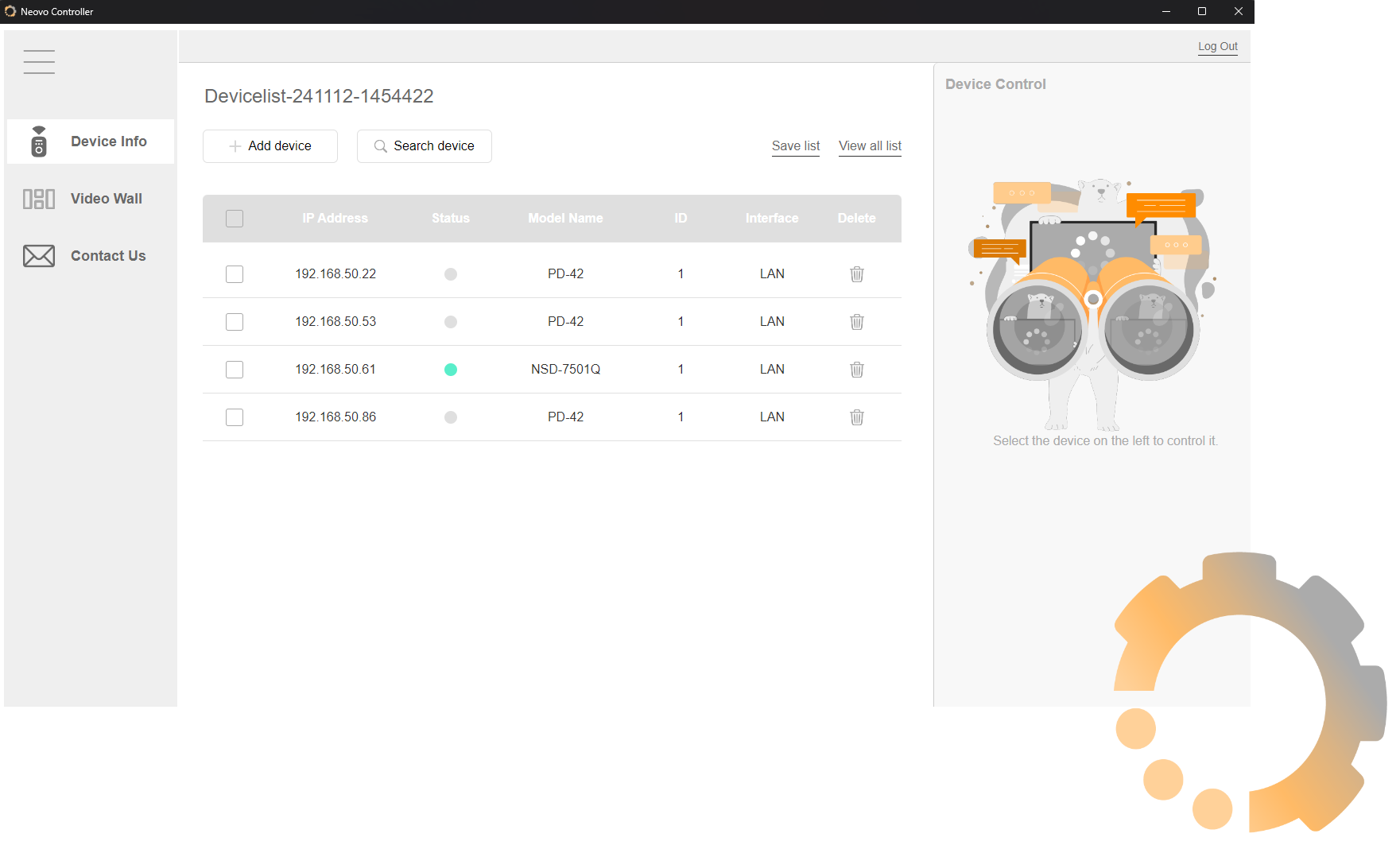Go to Contact Us page

[108, 256]
